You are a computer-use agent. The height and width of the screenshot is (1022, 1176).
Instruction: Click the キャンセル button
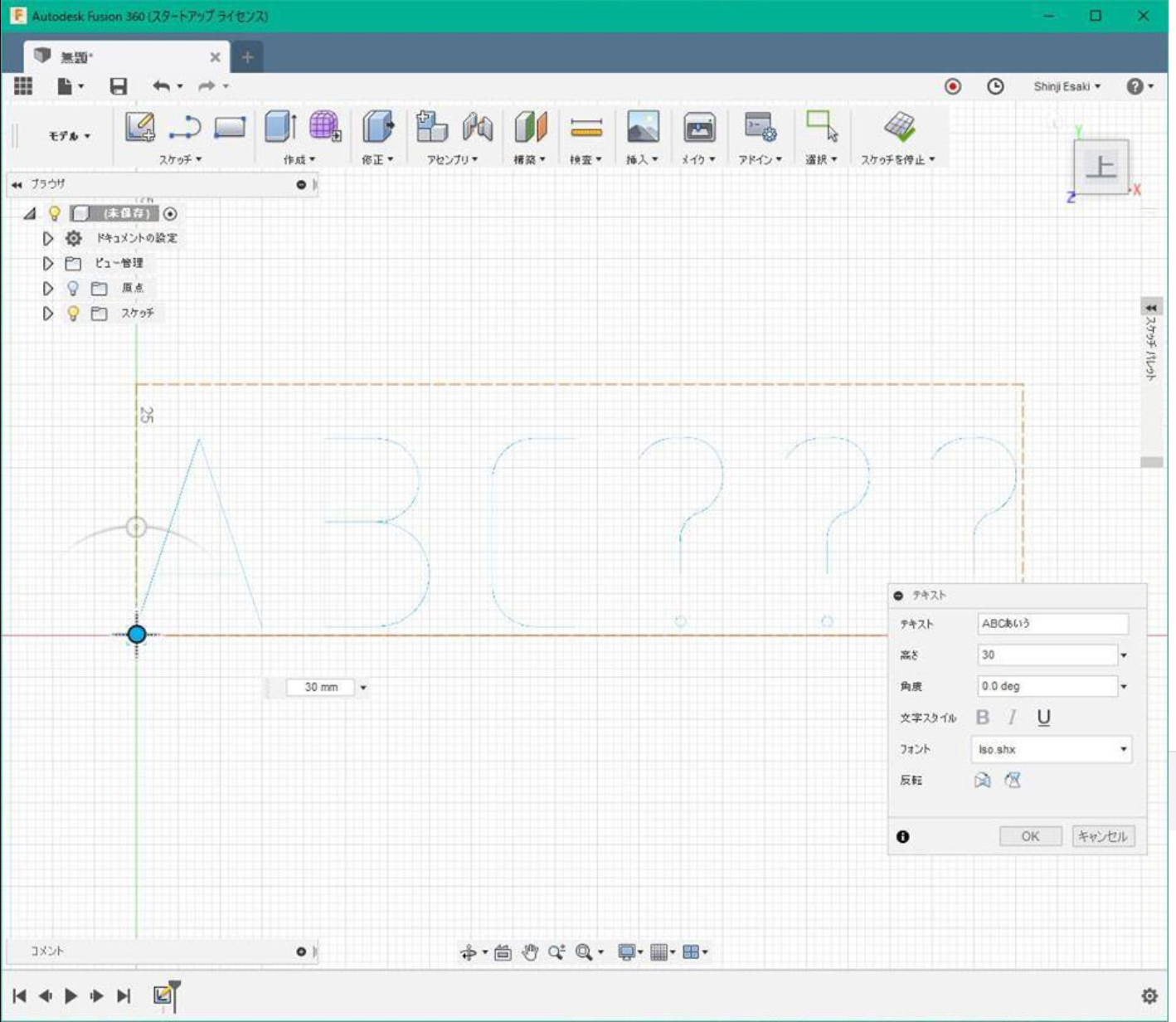(x=1103, y=836)
